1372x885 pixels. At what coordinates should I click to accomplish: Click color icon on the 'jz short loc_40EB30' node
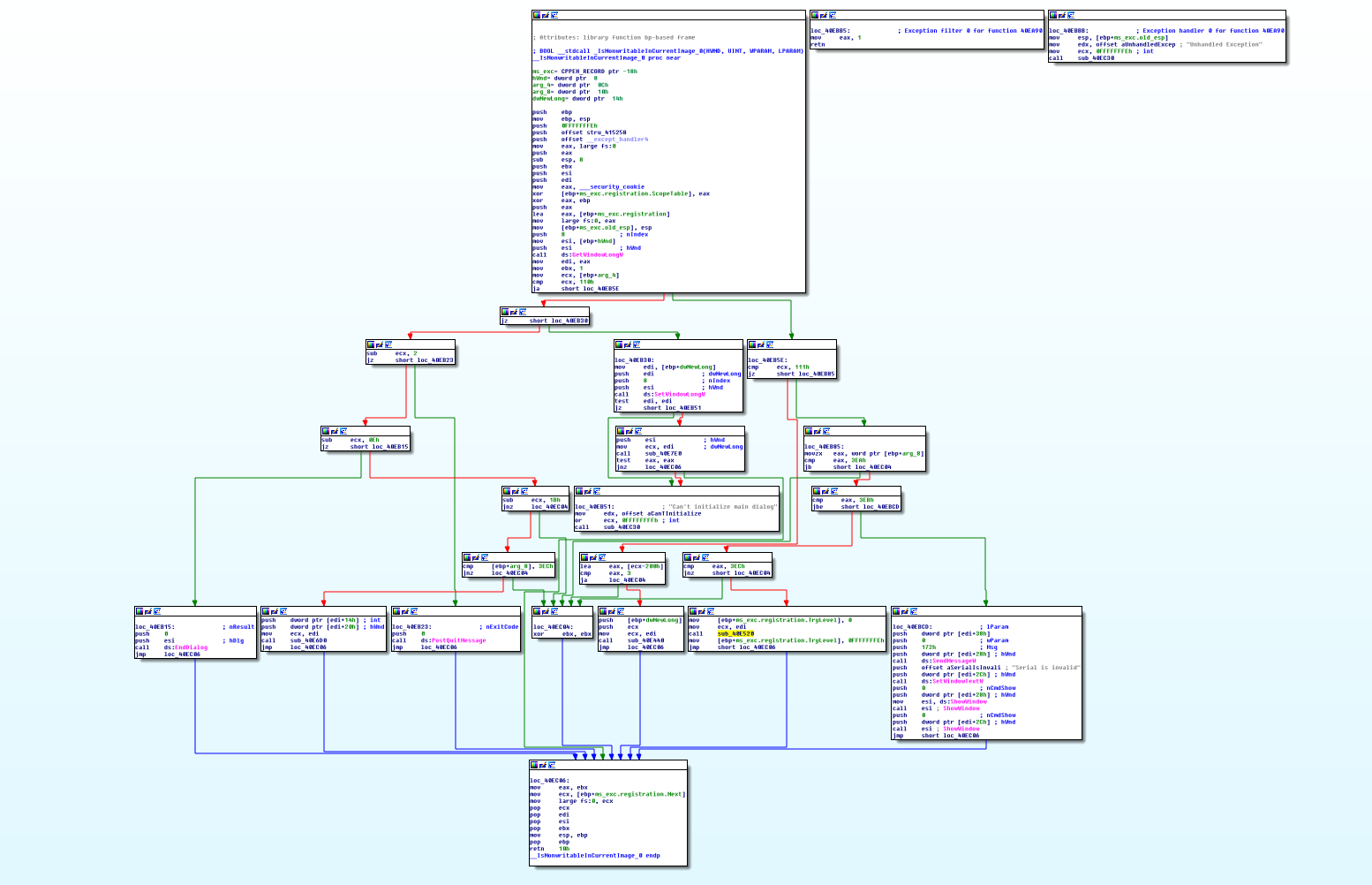click(x=505, y=311)
